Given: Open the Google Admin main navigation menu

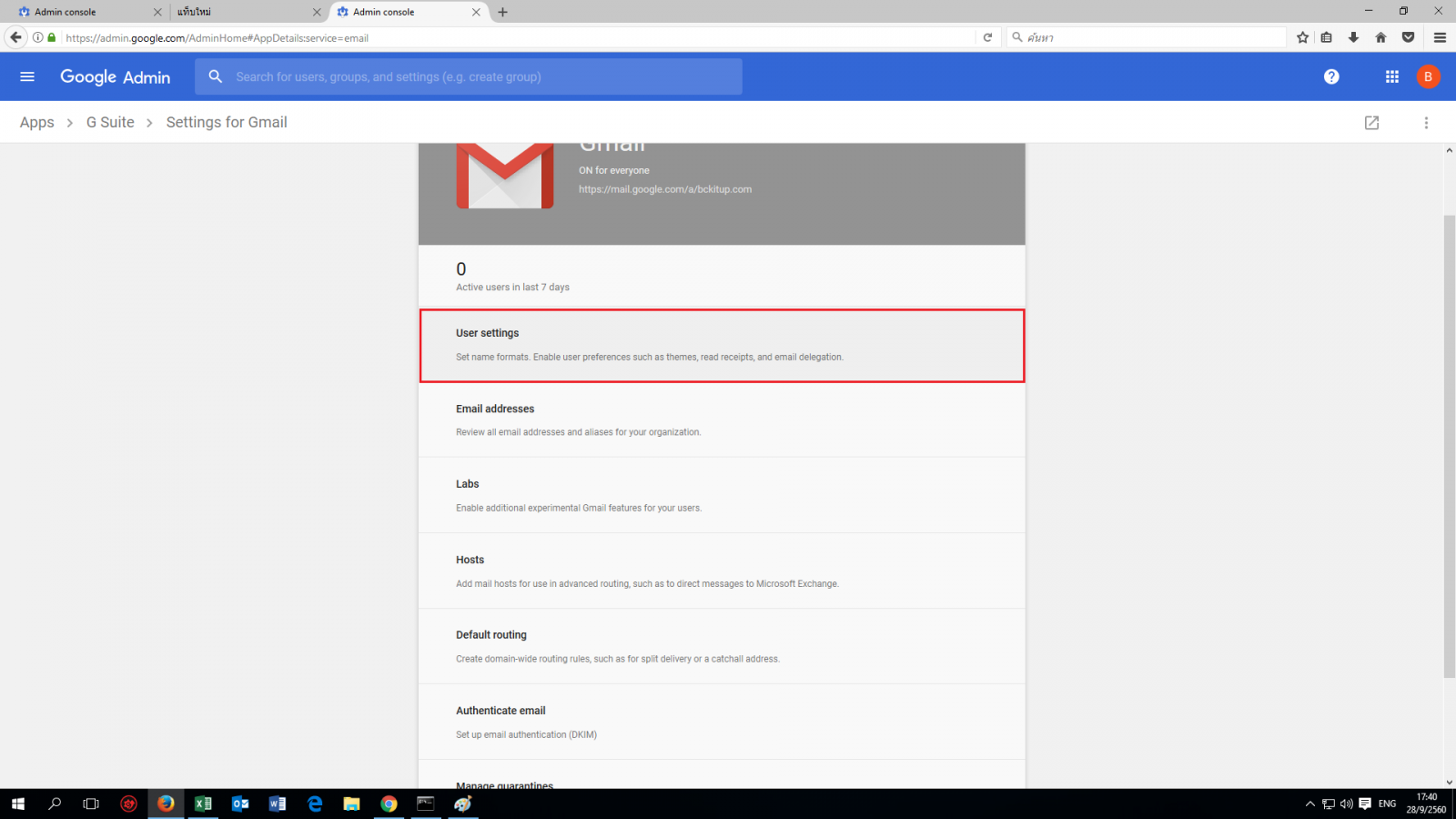Looking at the screenshot, I should [x=27, y=76].
